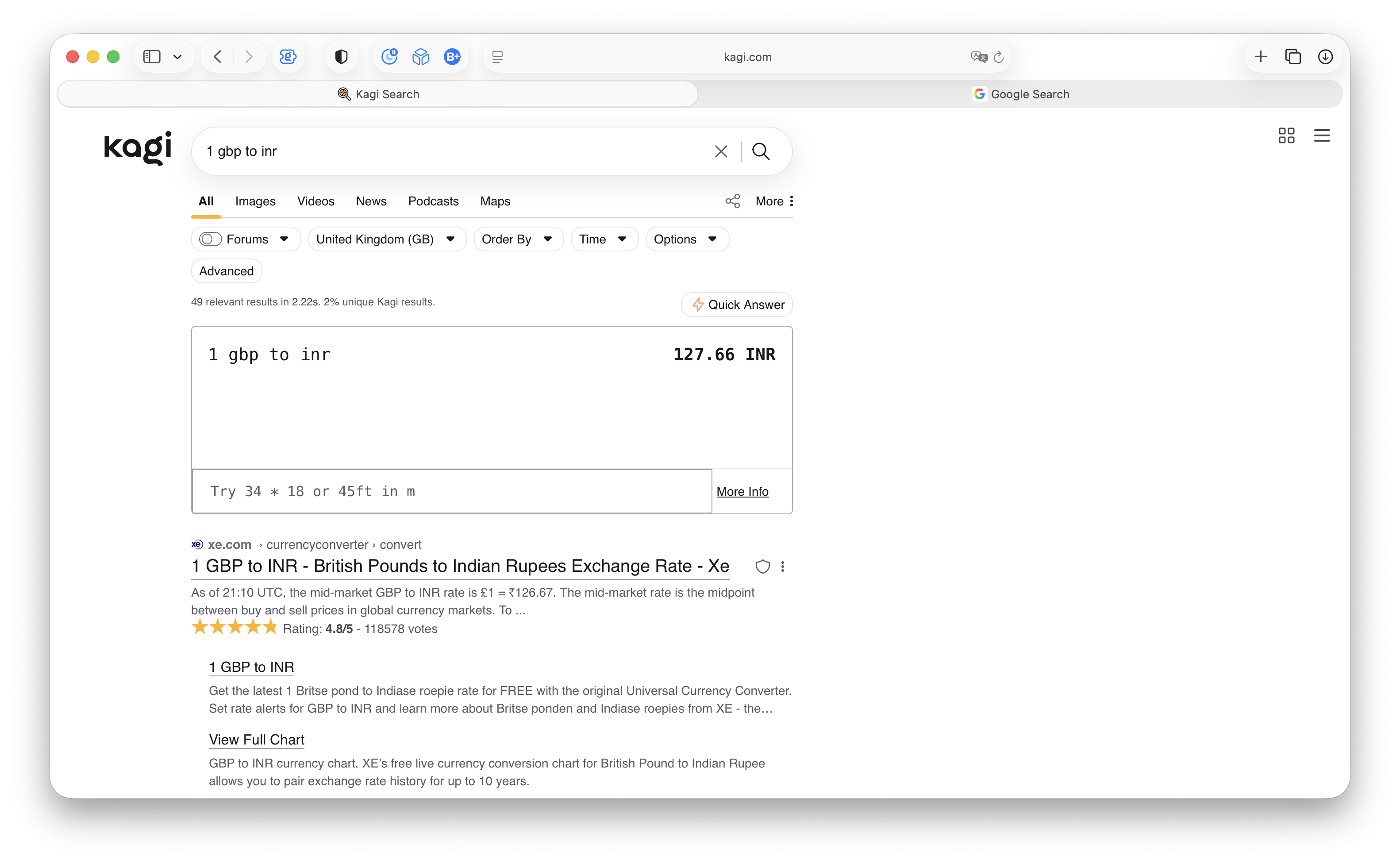Reload the page with refresh icon
The width and height of the screenshot is (1400, 864).
click(998, 57)
